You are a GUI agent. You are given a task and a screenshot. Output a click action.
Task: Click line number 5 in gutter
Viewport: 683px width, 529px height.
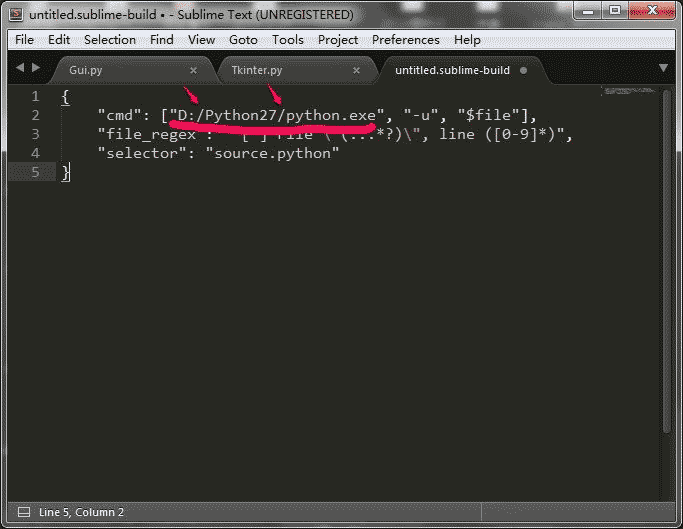(35, 172)
